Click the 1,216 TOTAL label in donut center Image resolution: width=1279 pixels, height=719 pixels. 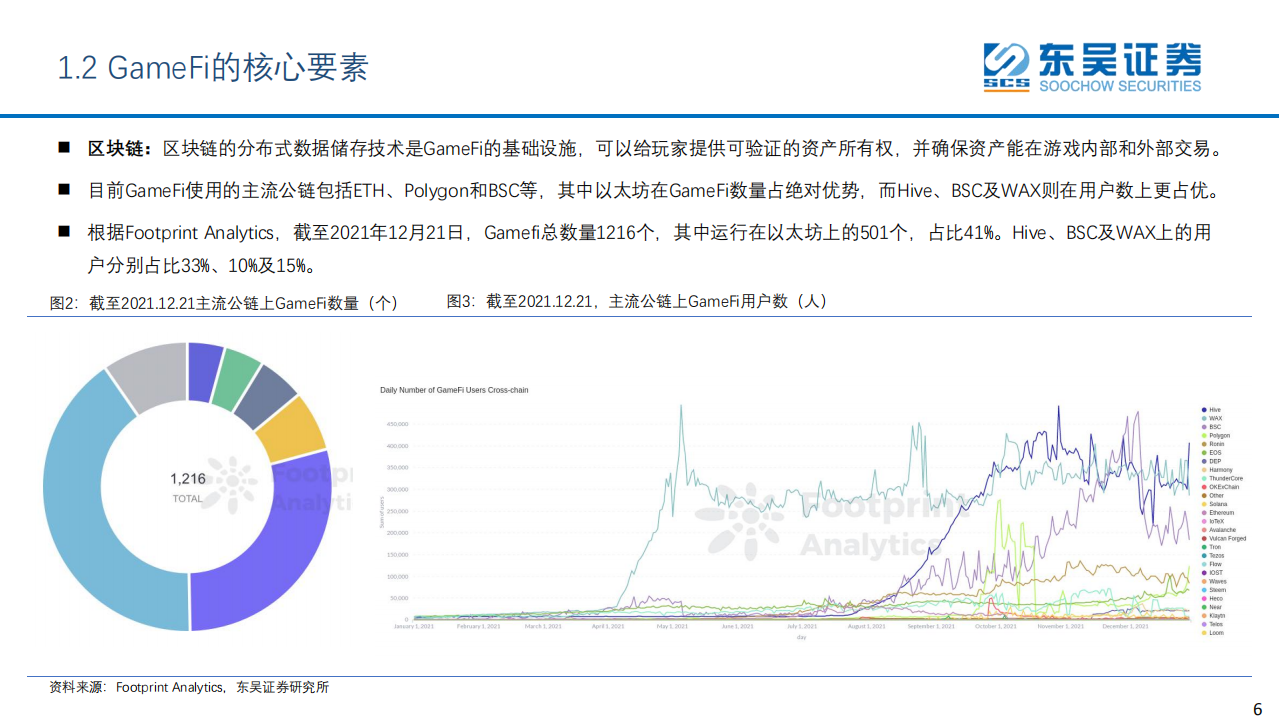[188, 486]
